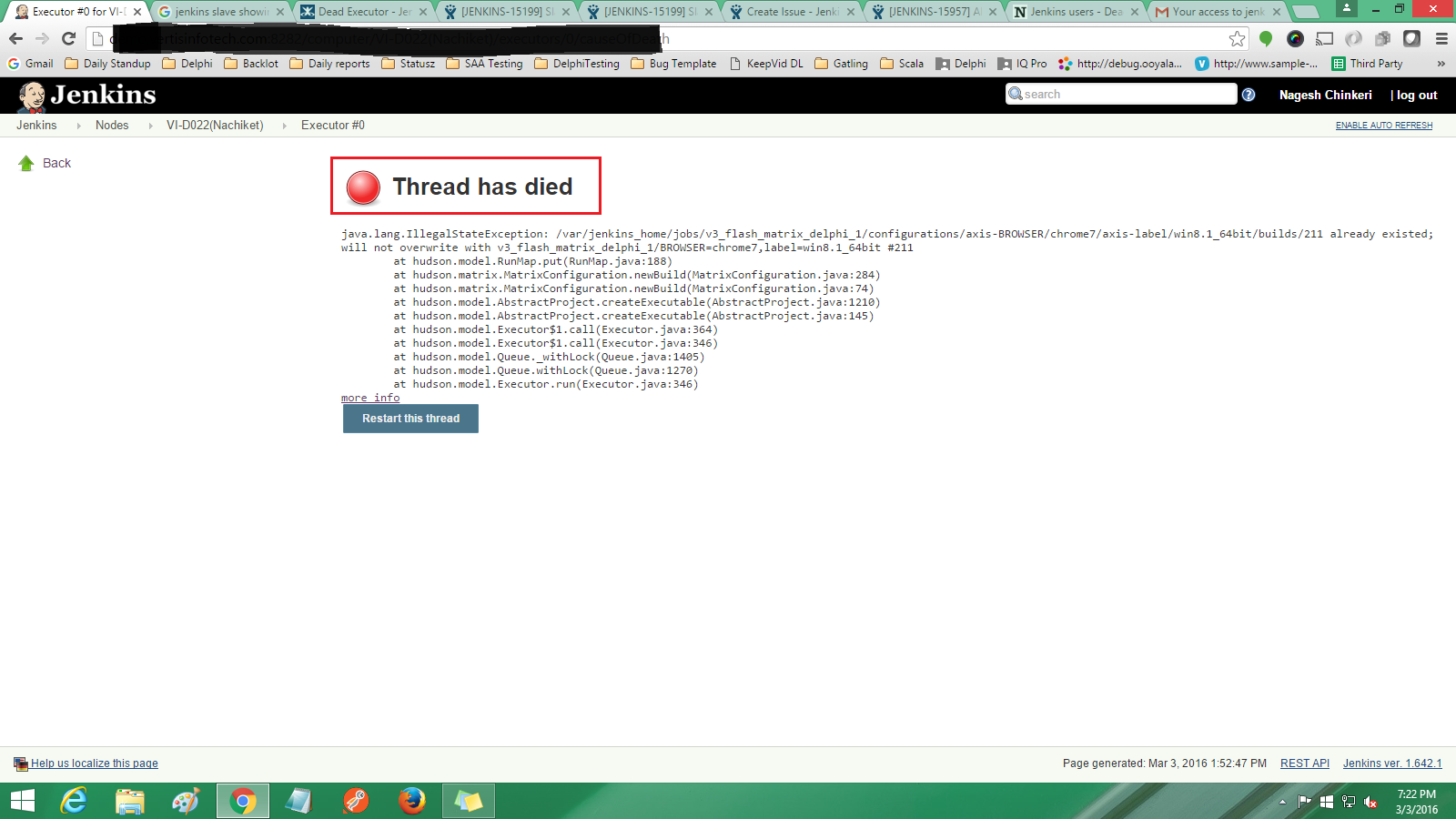Bookmark page with the star icon
The width and height of the screenshot is (1456, 819).
(1237, 39)
